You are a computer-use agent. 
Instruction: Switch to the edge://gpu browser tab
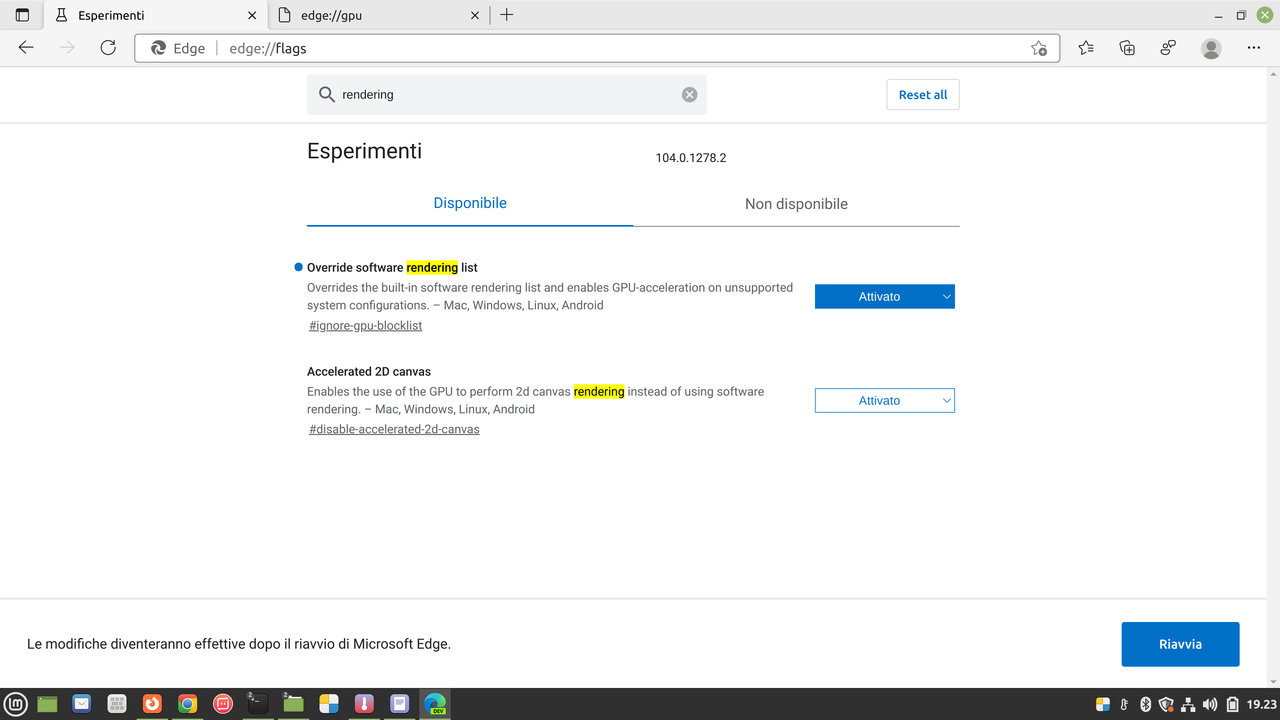[380, 15]
